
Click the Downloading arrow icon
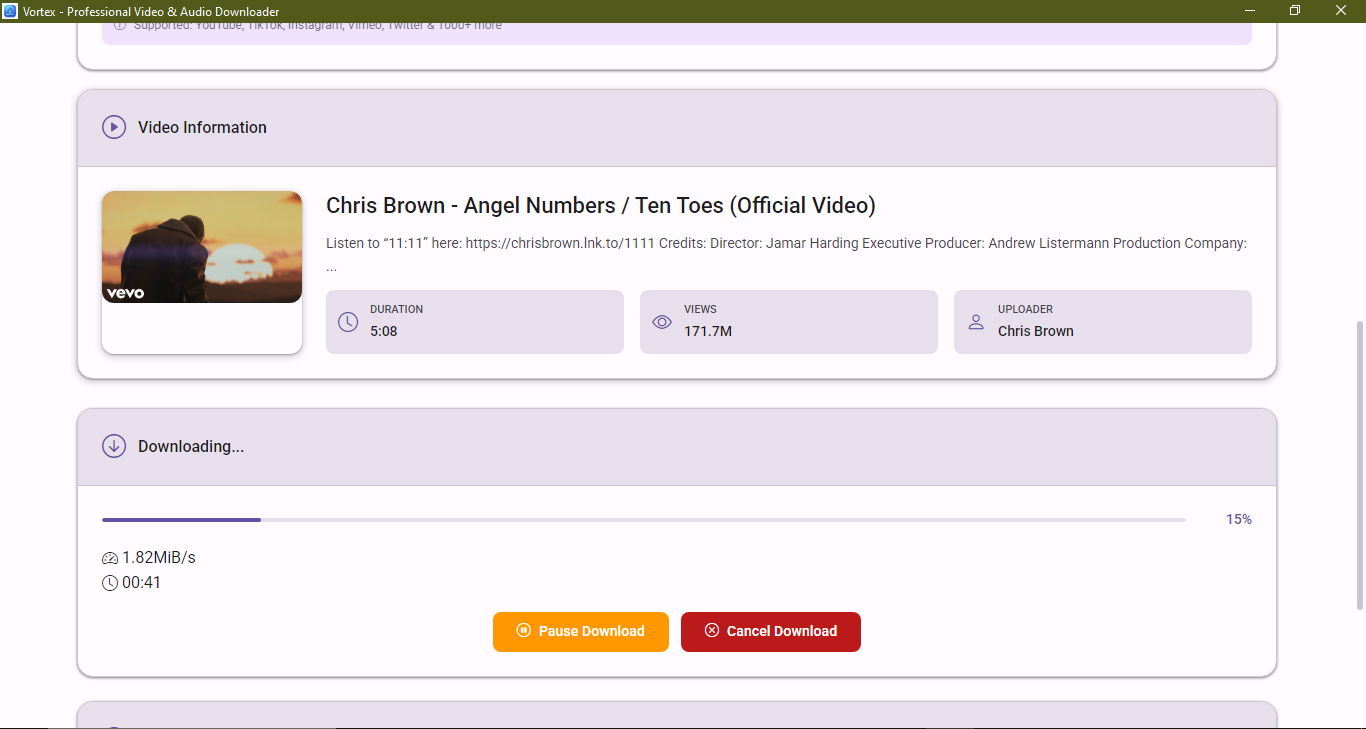tap(114, 446)
